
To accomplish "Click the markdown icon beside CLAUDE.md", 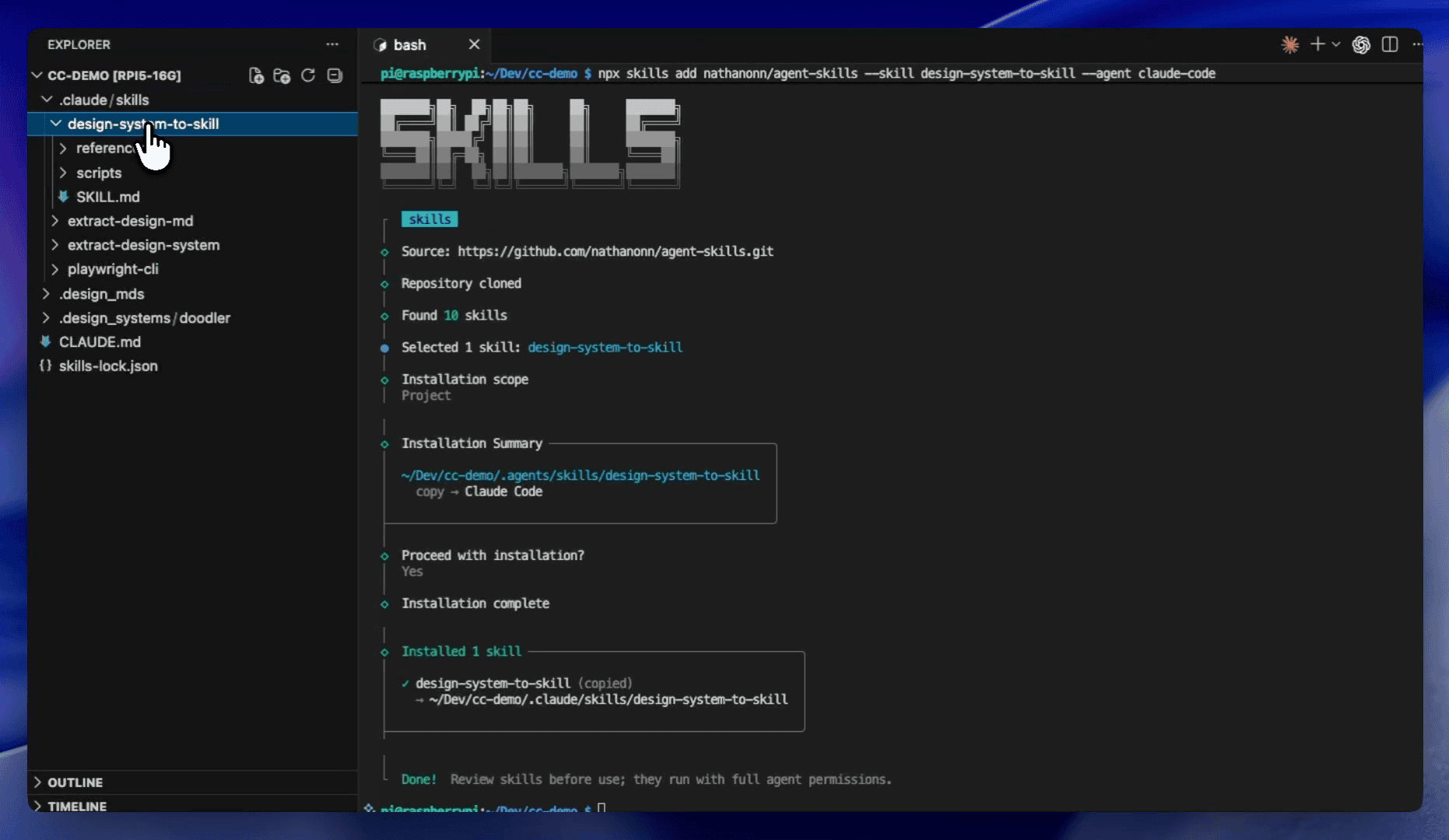I will pos(46,342).
